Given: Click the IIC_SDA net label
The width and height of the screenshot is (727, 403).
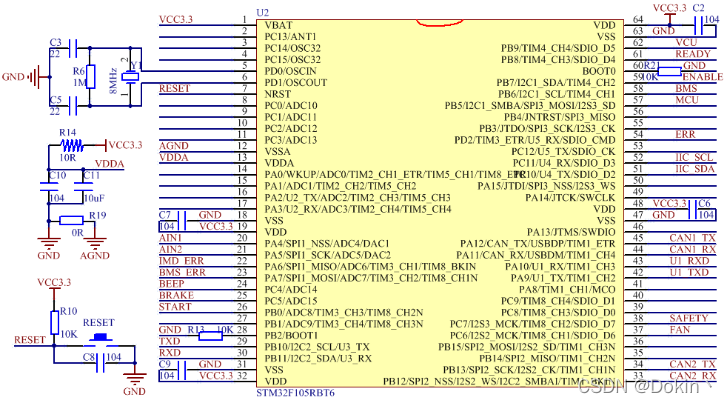Looking at the screenshot, I should point(695,169).
